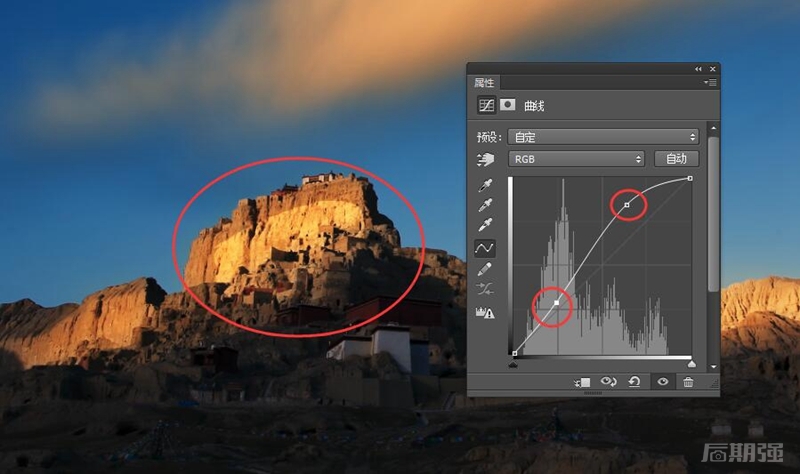Pick the gray point eyedropper
This screenshot has height=474, width=800.
click(485, 205)
